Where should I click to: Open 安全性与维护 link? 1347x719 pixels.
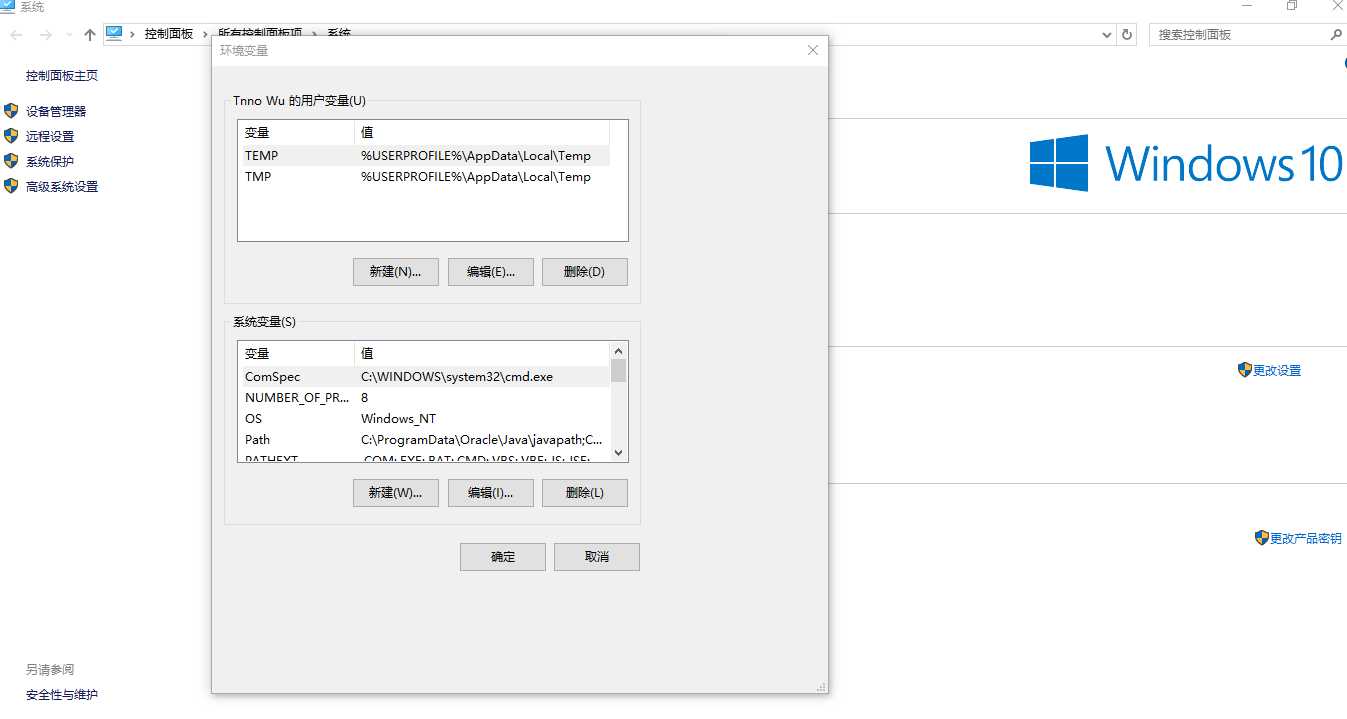(x=62, y=694)
